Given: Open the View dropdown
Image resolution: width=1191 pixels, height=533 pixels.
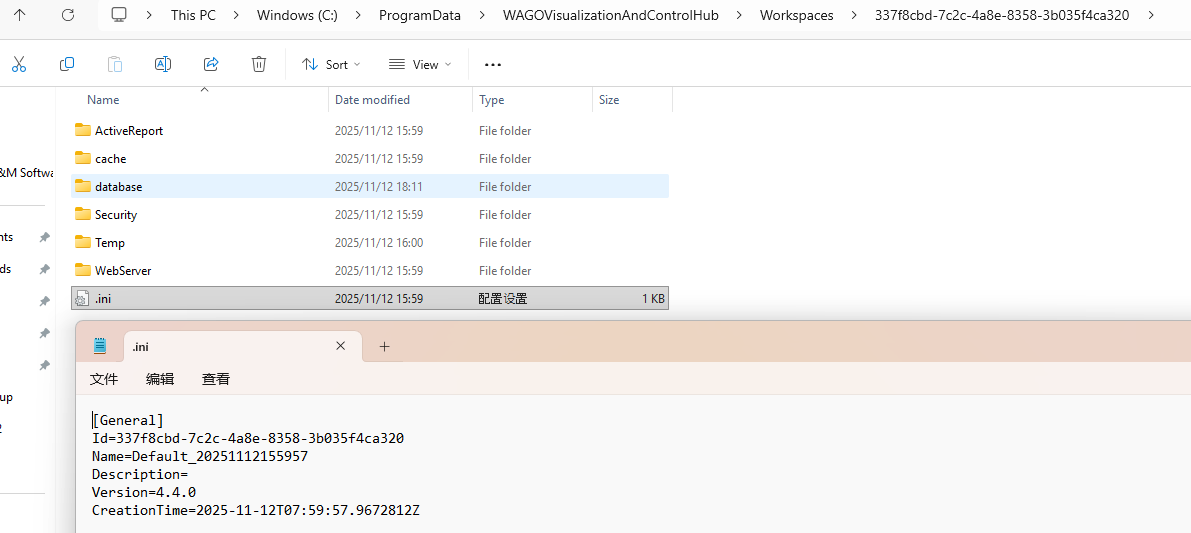Looking at the screenshot, I should [x=420, y=64].
